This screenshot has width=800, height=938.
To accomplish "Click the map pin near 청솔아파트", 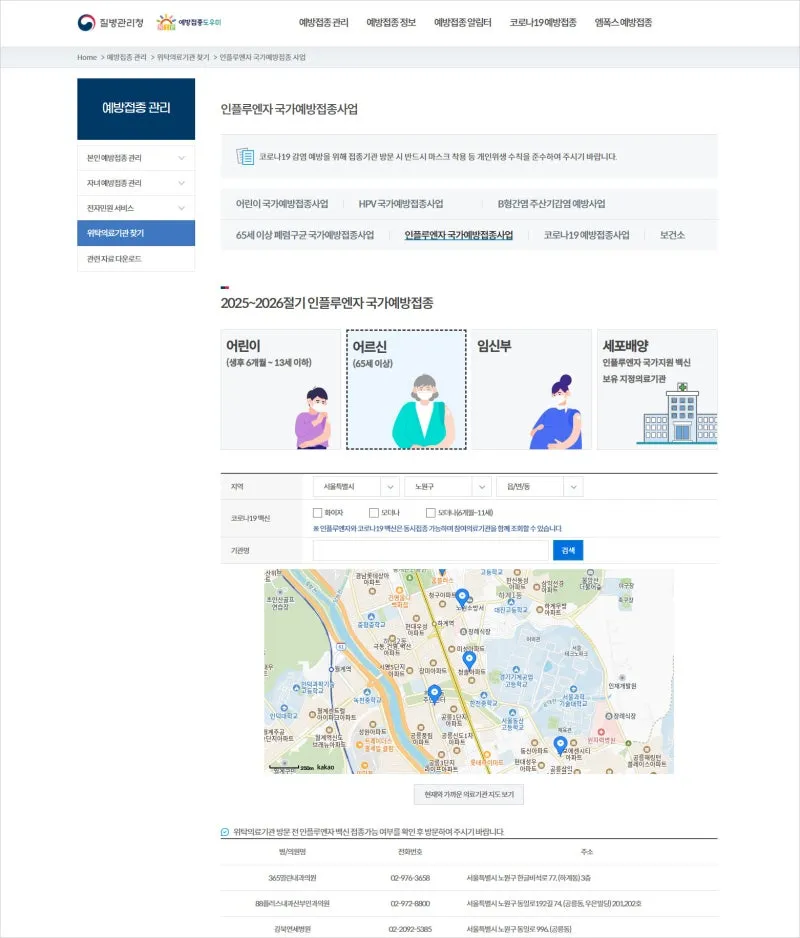I will coord(468,660).
